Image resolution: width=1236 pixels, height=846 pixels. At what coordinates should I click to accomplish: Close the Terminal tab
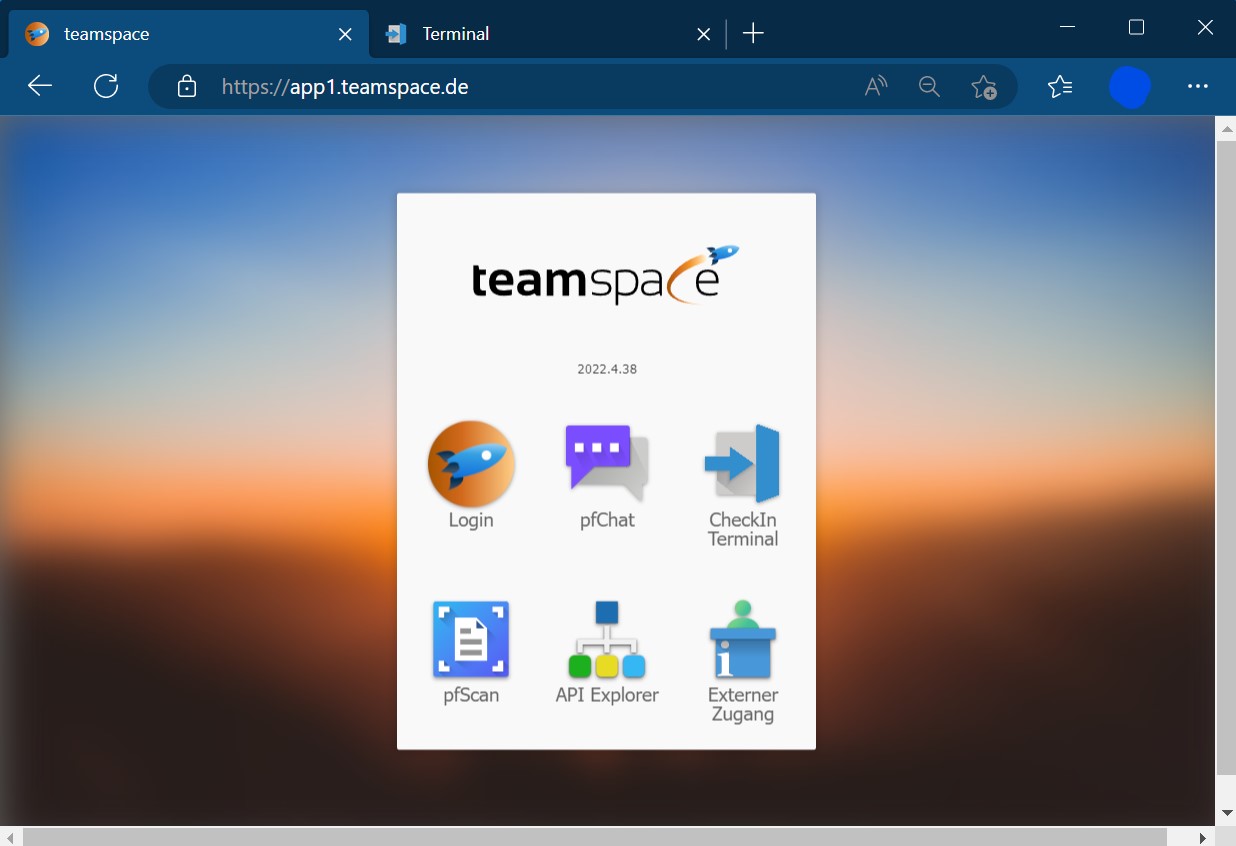point(704,34)
